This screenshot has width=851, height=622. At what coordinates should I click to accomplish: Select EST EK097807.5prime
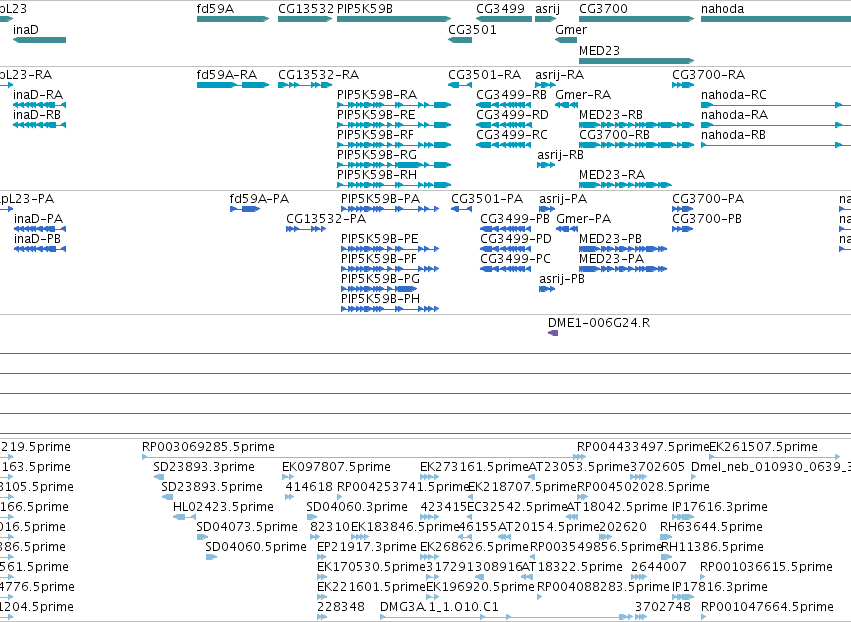coord(288,477)
